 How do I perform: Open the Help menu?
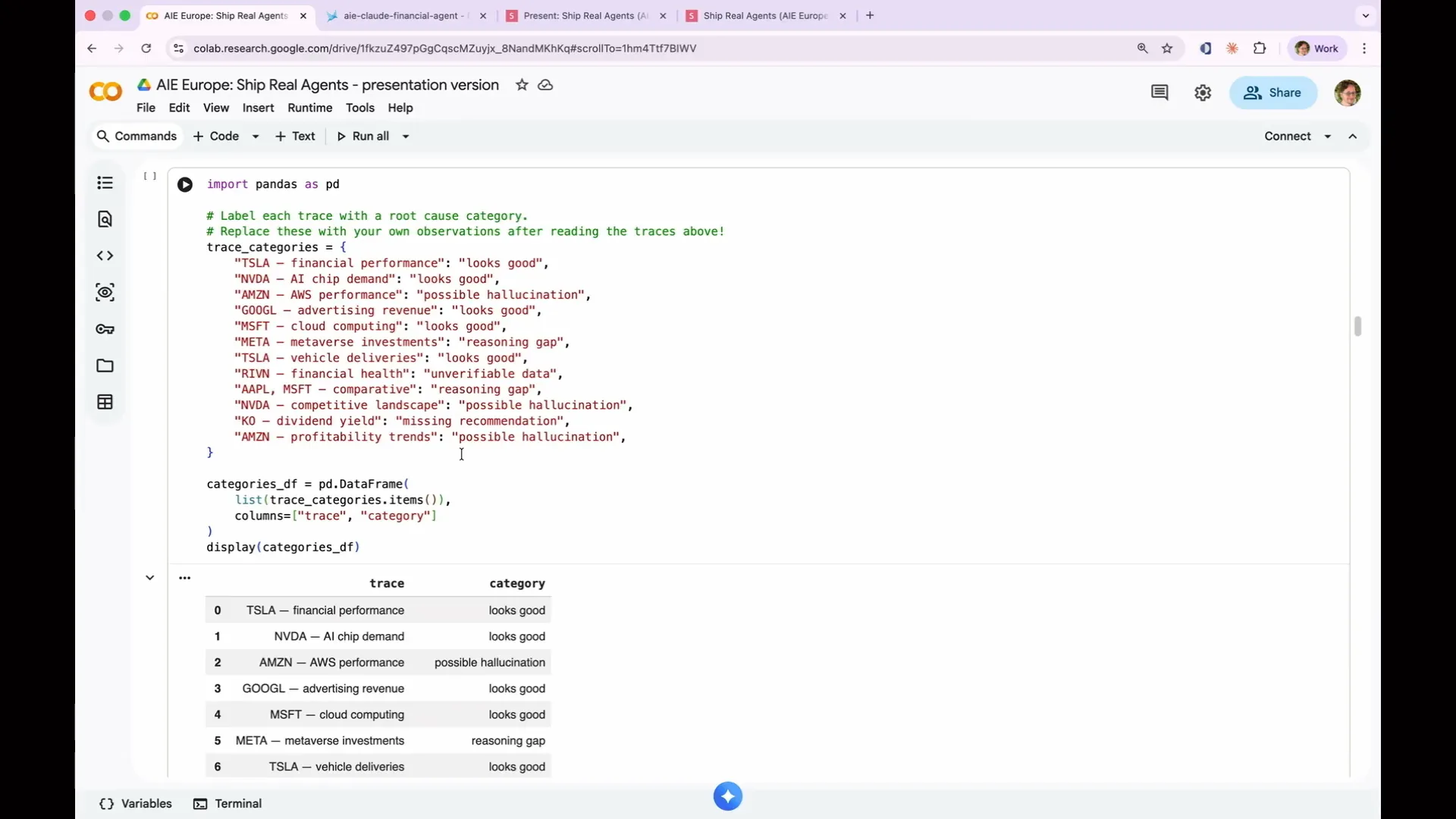400,108
